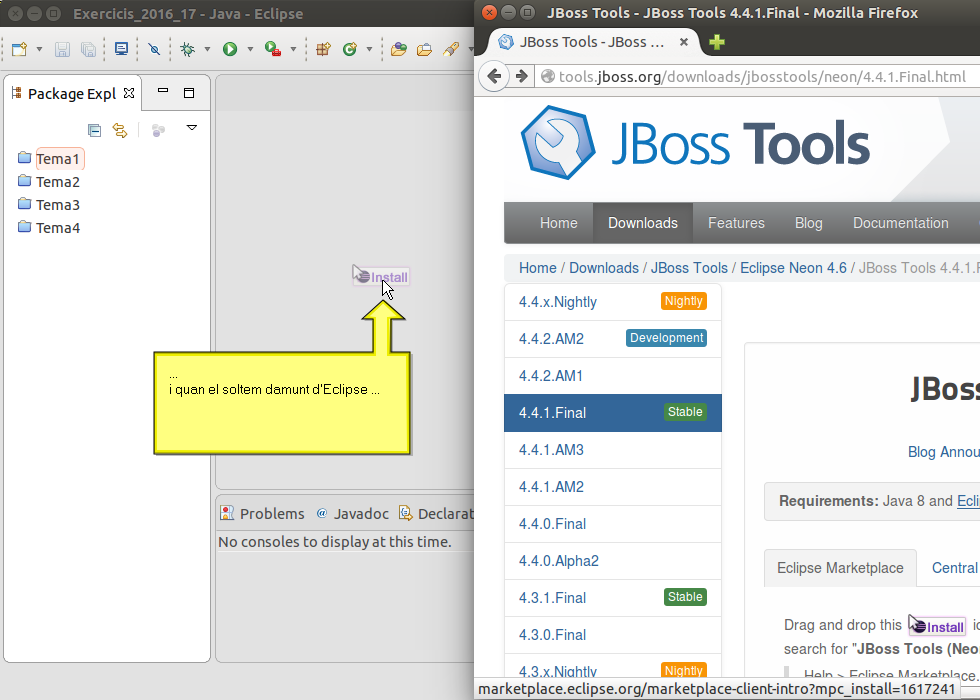Viewport: 980px width, 700px height.
Task: Expand the External Tools dropdown arrow
Action: [x=292, y=49]
